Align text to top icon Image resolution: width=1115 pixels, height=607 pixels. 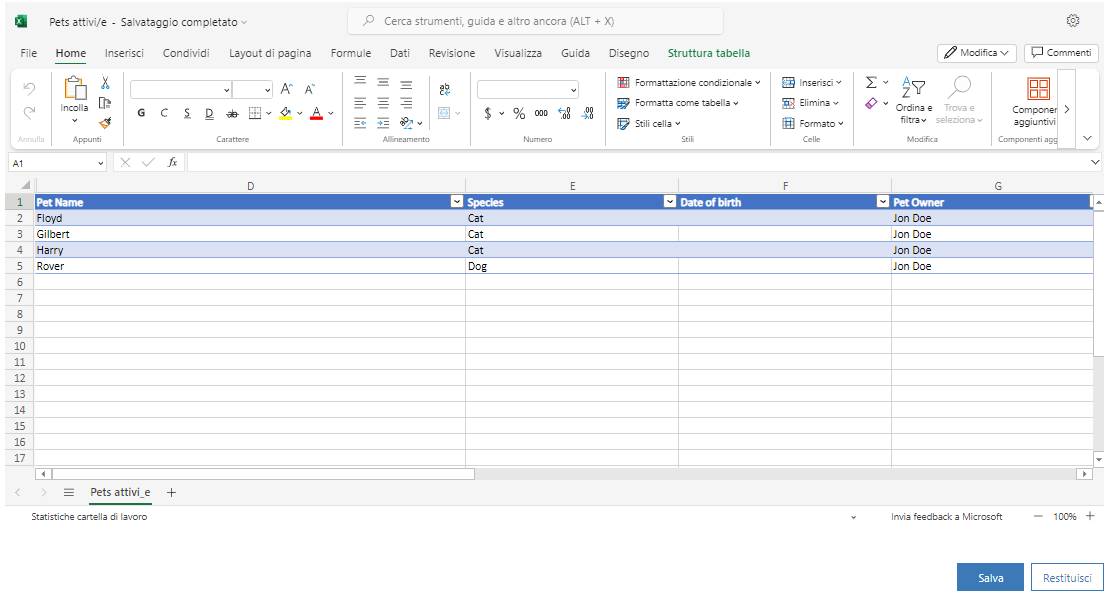point(361,82)
